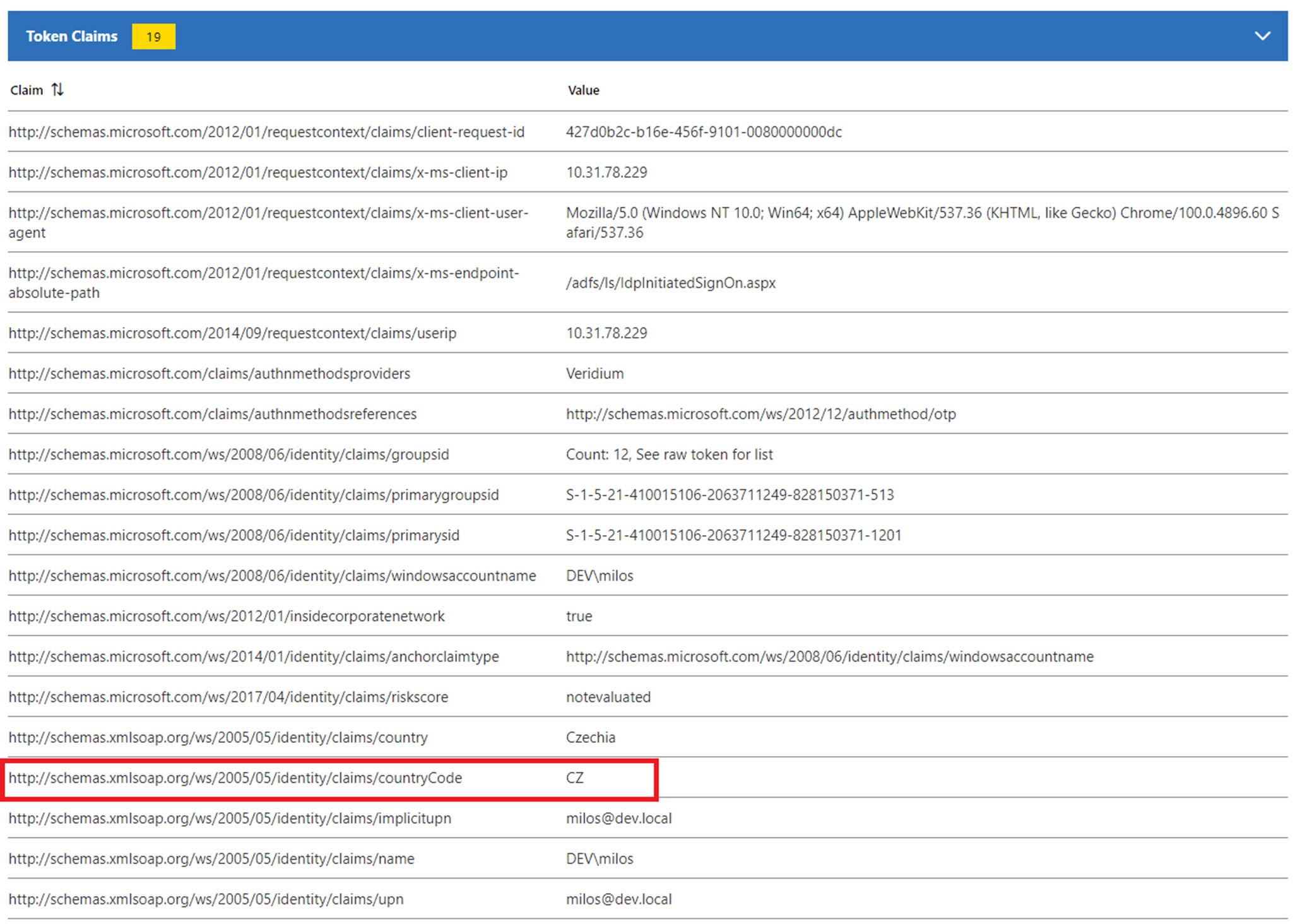The height and width of the screenshot is (924, 1295).
Task: Click the yellow 19 count badge
Action: pyautogui.click(x=153, y=37)
